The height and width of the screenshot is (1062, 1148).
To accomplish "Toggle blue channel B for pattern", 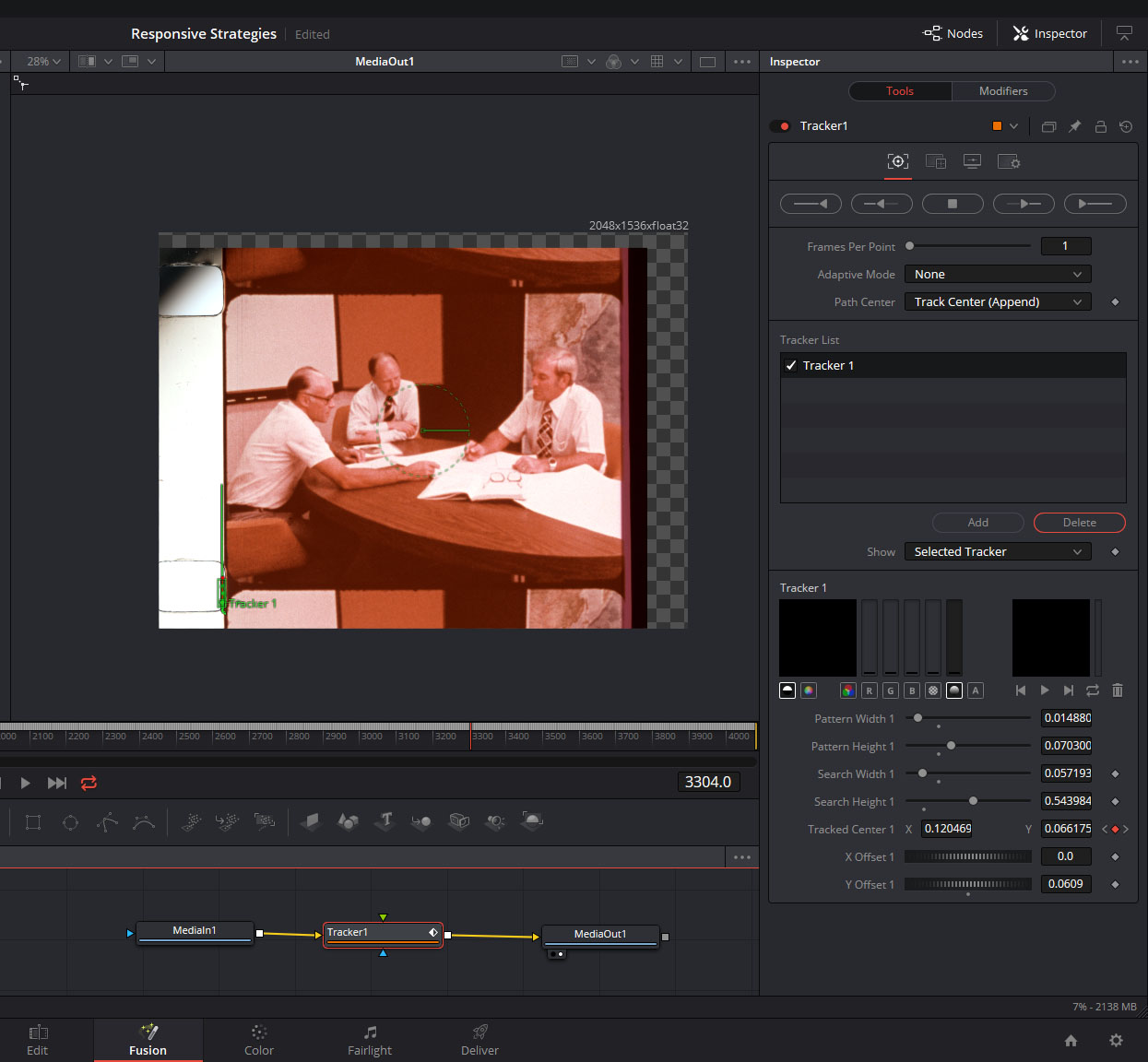I will tap(912, 690).
